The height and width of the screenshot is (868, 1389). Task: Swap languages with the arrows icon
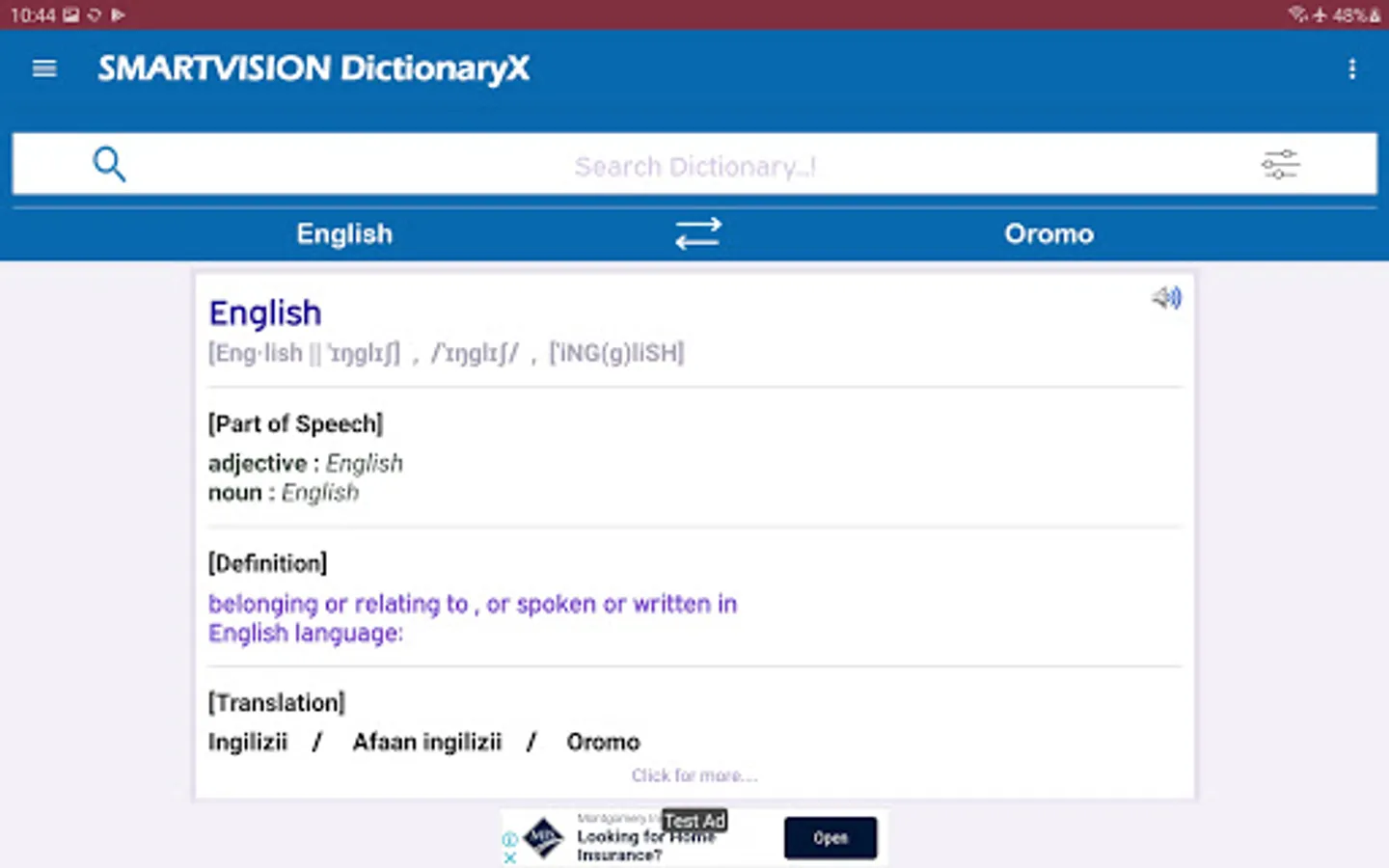(697, 233)
